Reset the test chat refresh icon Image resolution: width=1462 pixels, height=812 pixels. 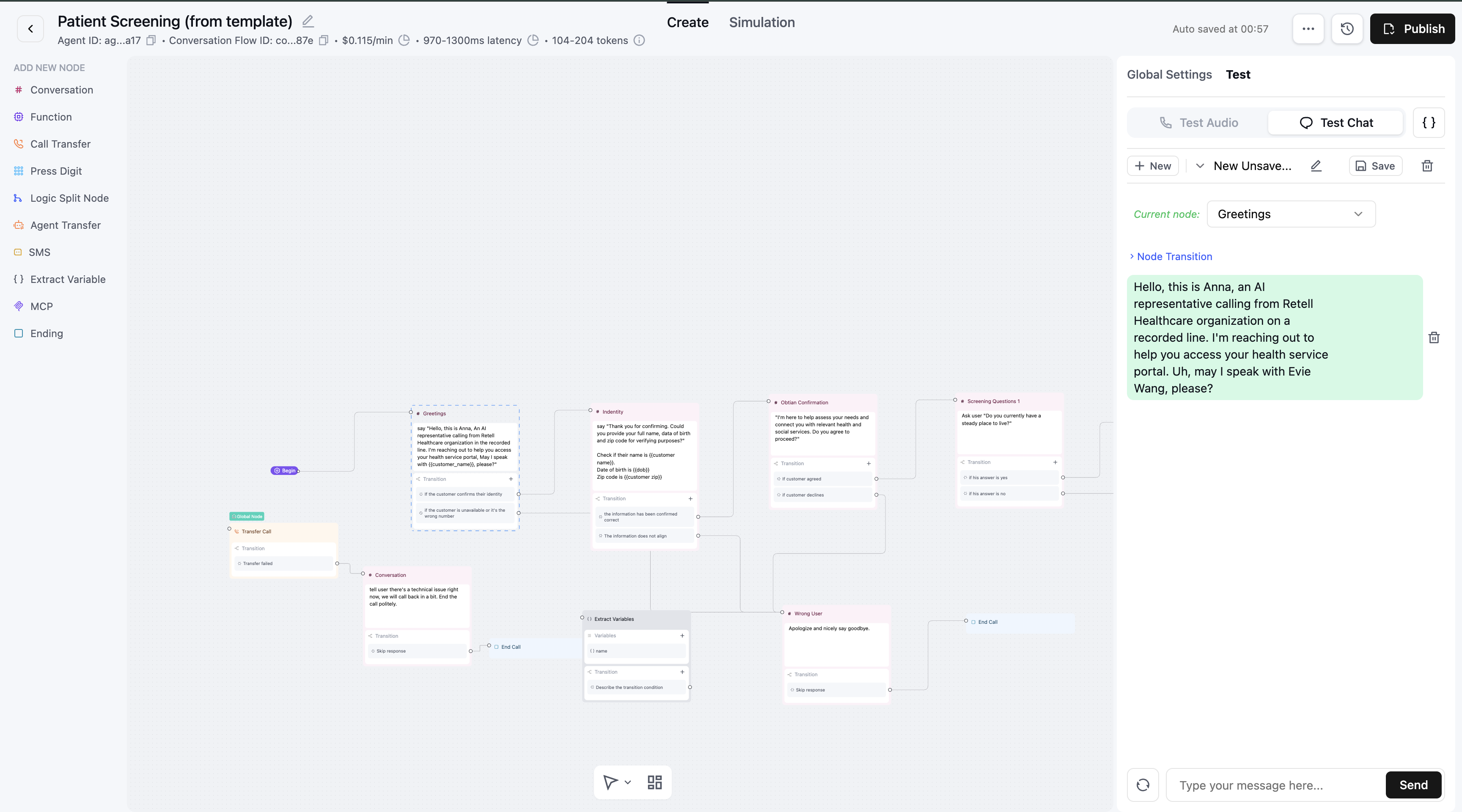1143,785
